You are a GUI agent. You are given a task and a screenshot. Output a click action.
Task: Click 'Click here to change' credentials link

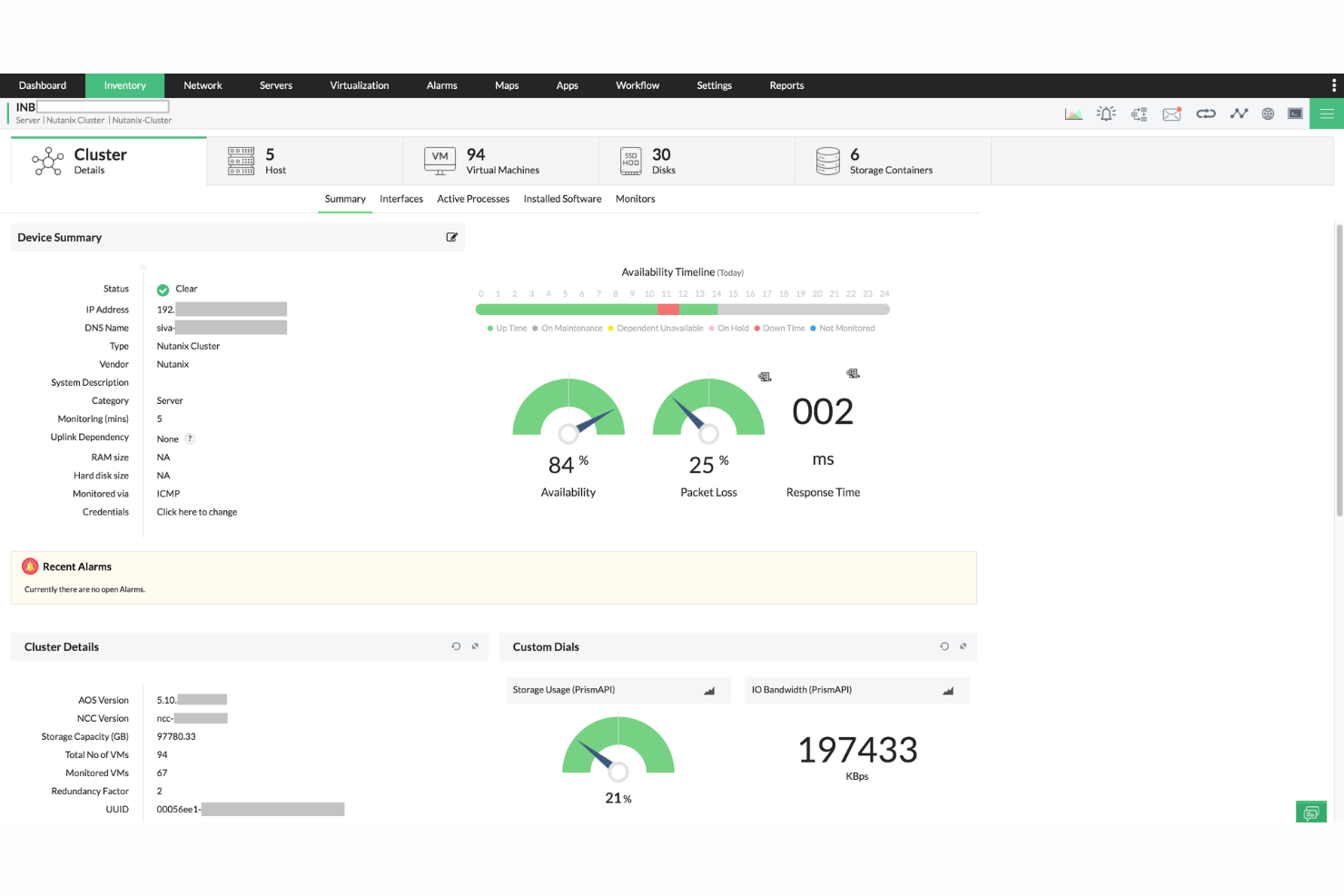pyautogui.click(x=196, y=511)
